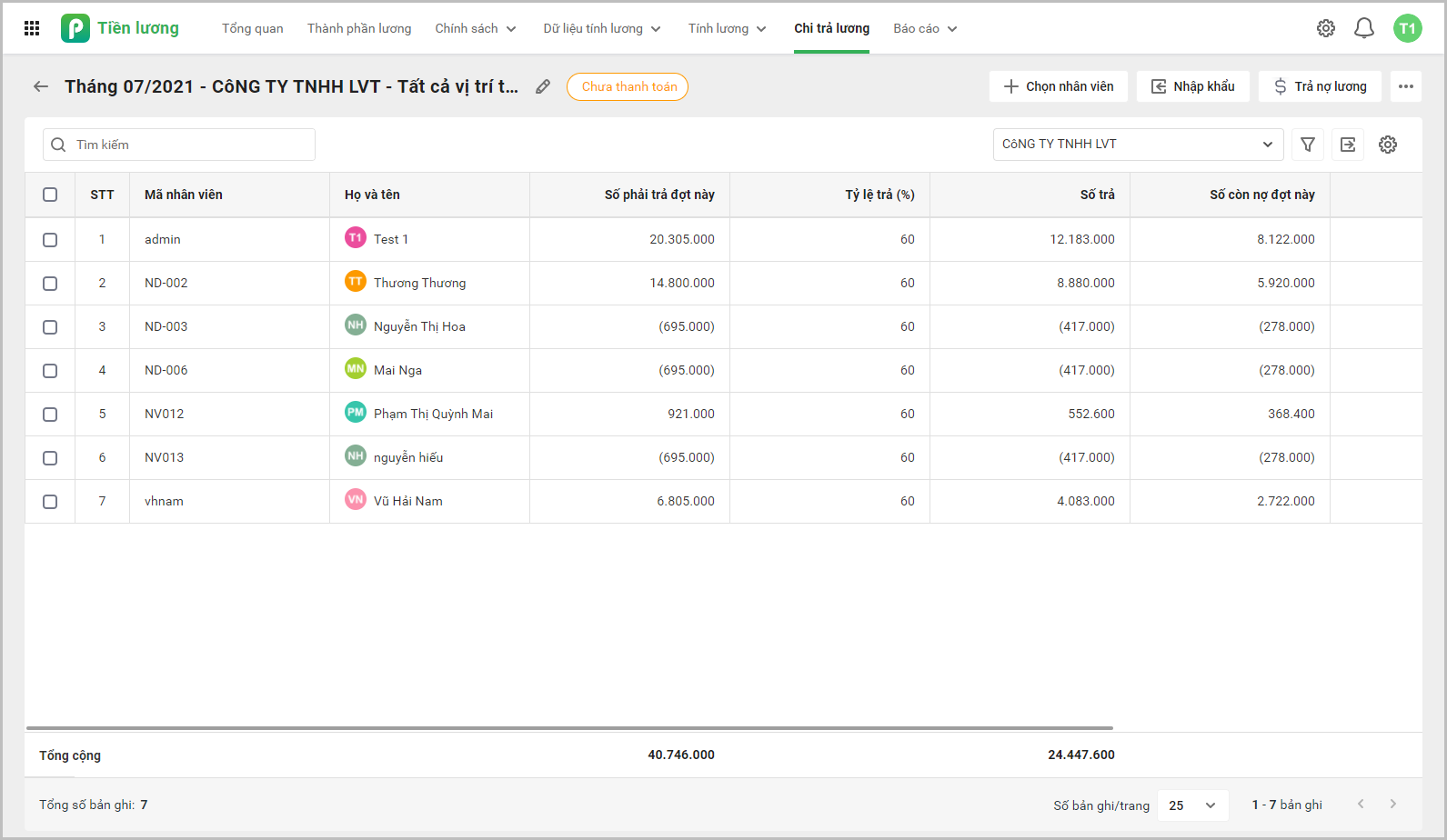The height and width of the screenshot is (840, 1447).
Task: Open the notifications bell
Action: pyautogui.click(x=1363, y=28)
